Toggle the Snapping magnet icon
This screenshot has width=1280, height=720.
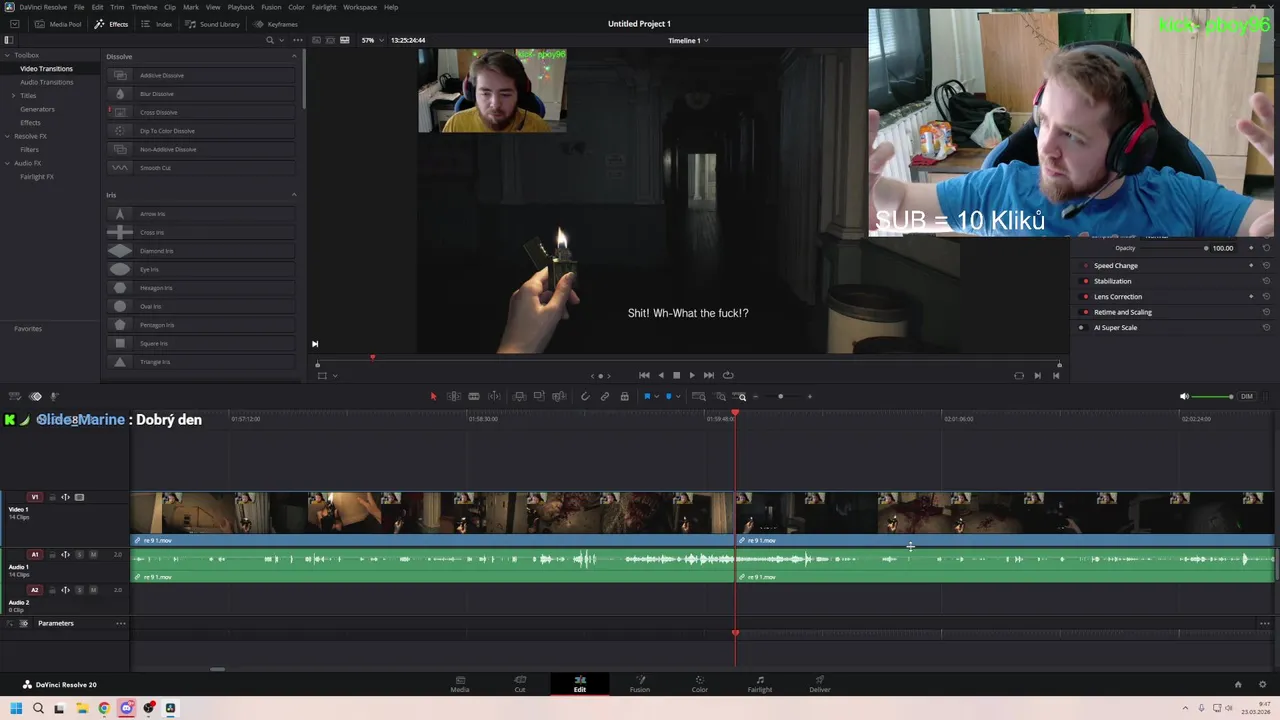pos(585,397)
